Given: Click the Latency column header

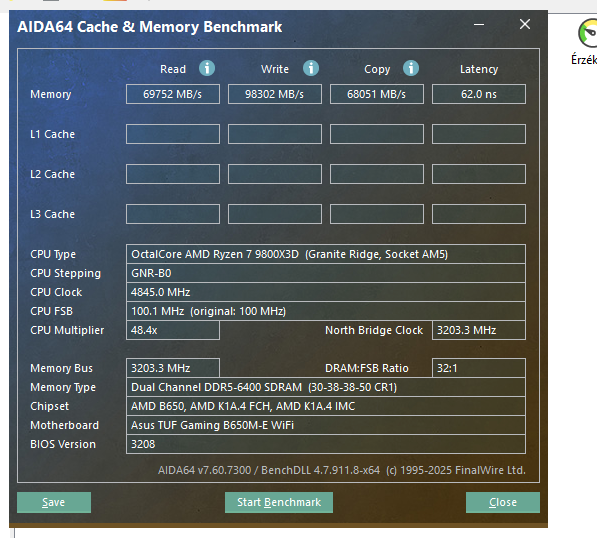Looking at the screenshot, I should (479, 69).
